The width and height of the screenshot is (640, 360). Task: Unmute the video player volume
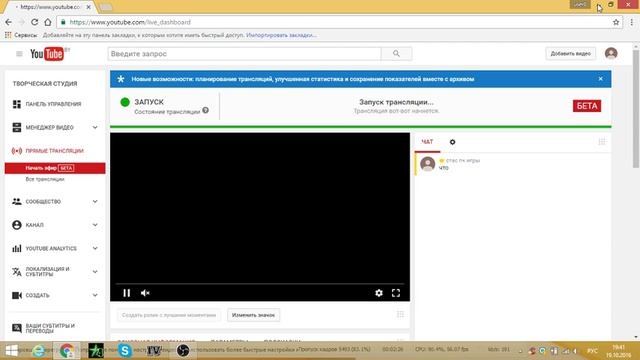coord(145,293)
